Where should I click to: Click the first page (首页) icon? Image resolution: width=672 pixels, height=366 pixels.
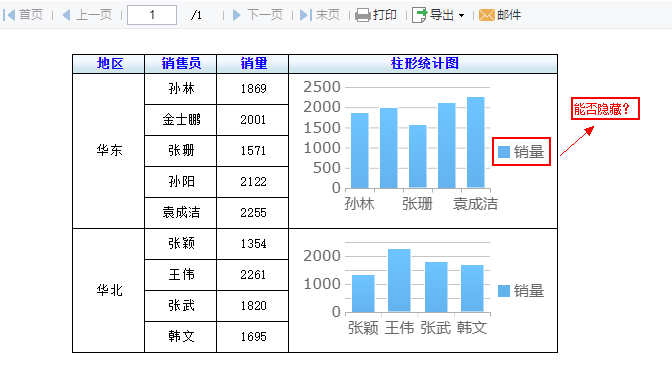(9, 15)
